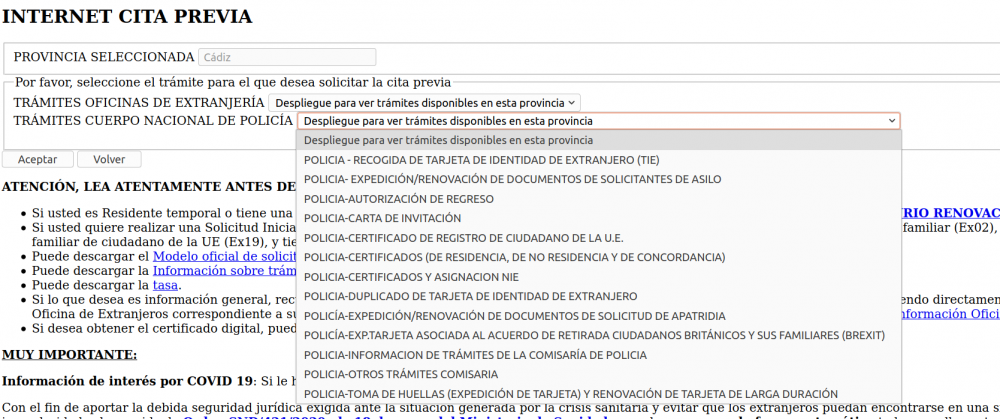Open the 'tasa' download link

165,285
